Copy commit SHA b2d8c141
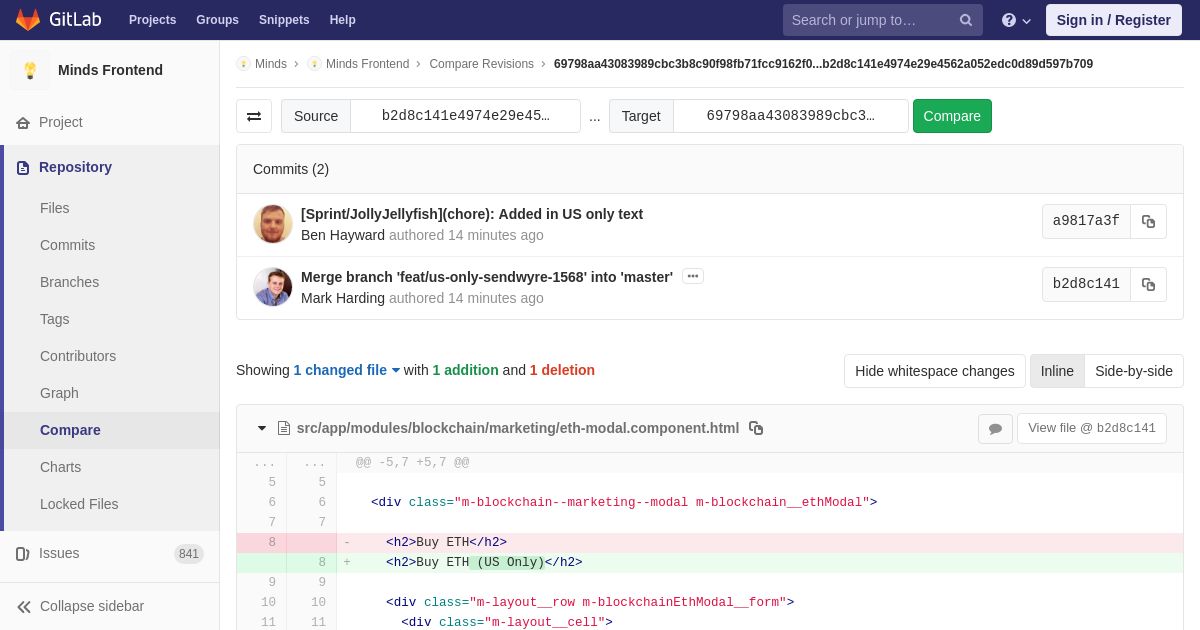The image size is (1200, 630). click(1148, 284)
